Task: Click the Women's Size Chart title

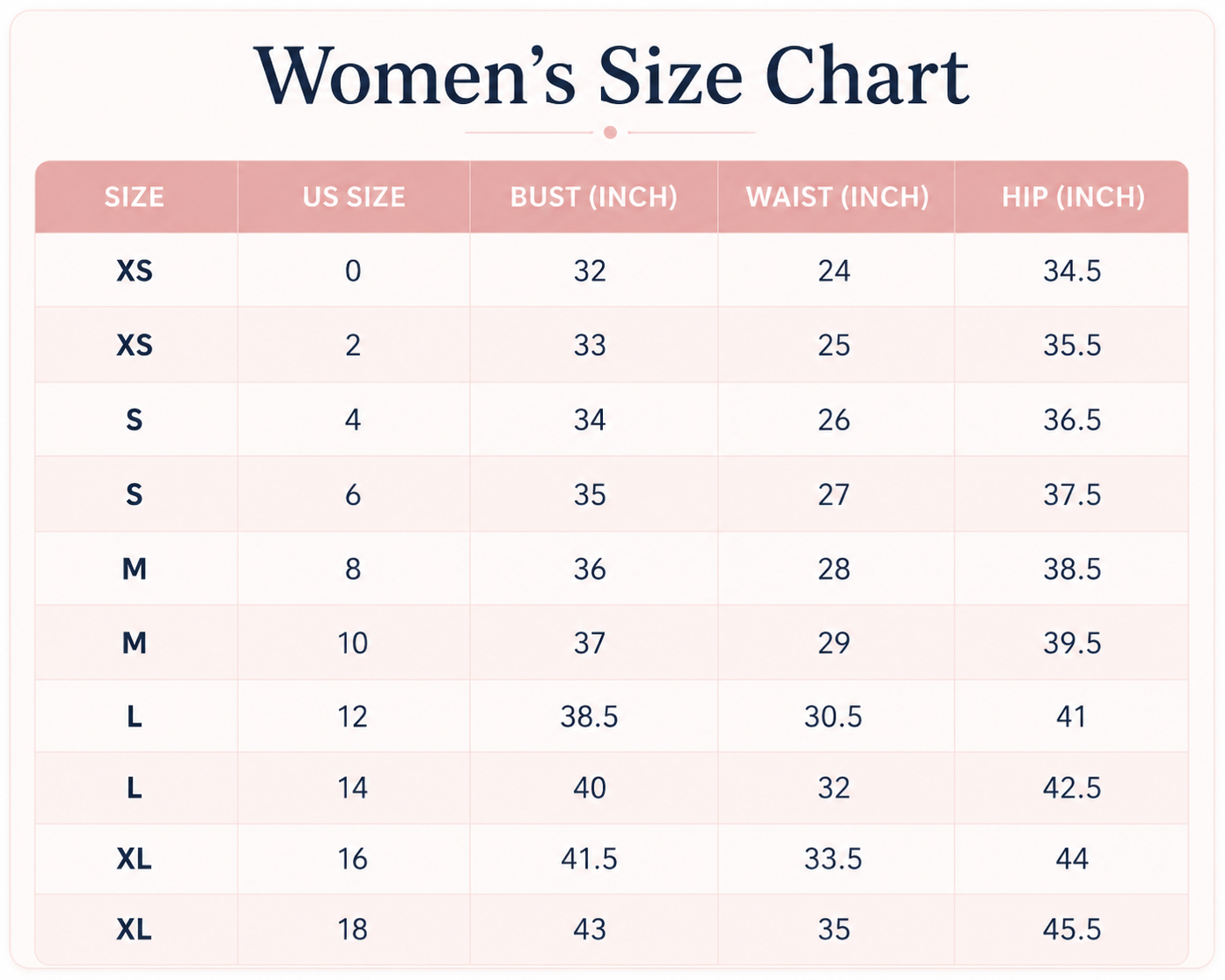Action: coord(612,76)
